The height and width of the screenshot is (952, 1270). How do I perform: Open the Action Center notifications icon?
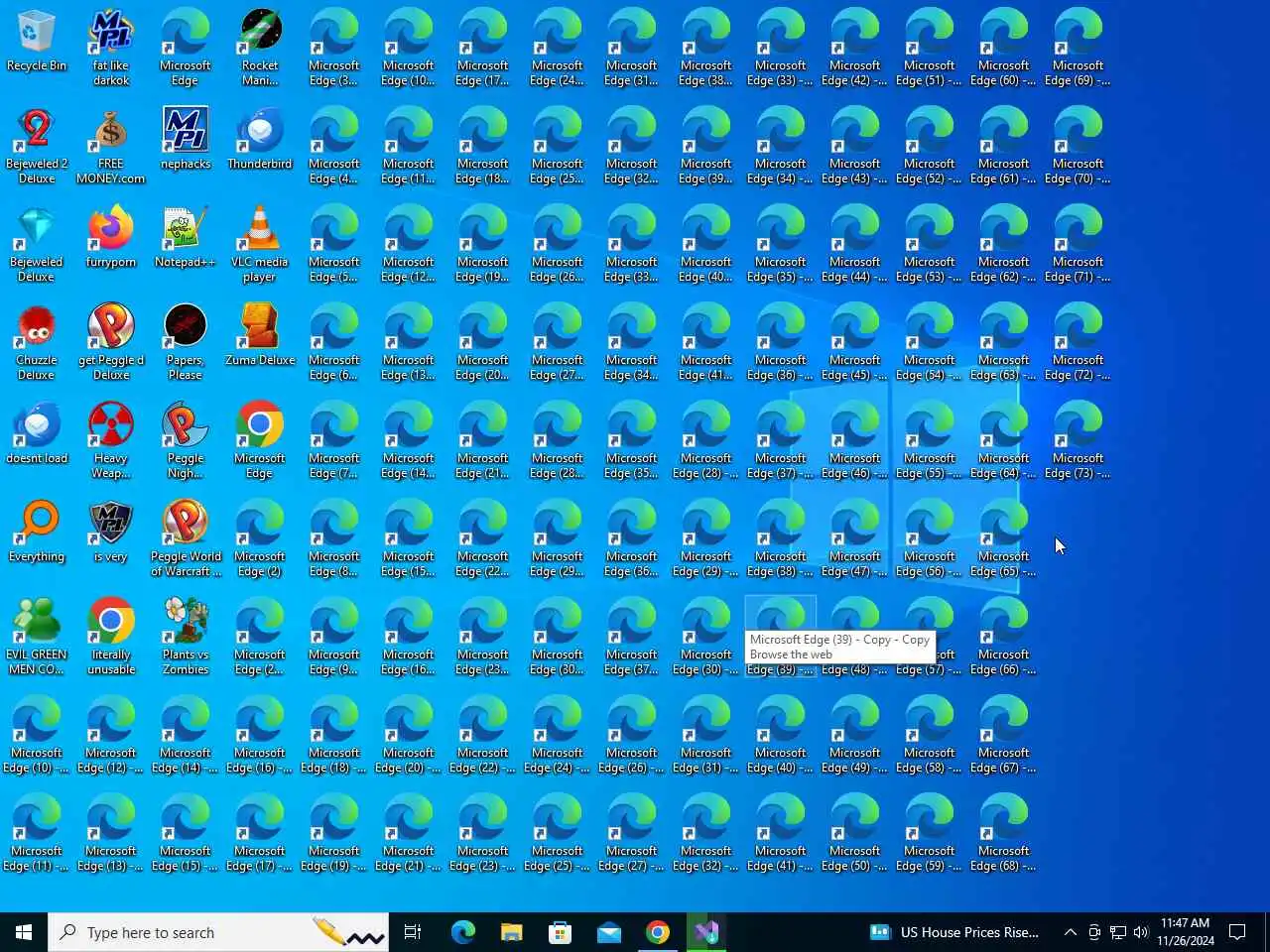(x=1237, y=932)
